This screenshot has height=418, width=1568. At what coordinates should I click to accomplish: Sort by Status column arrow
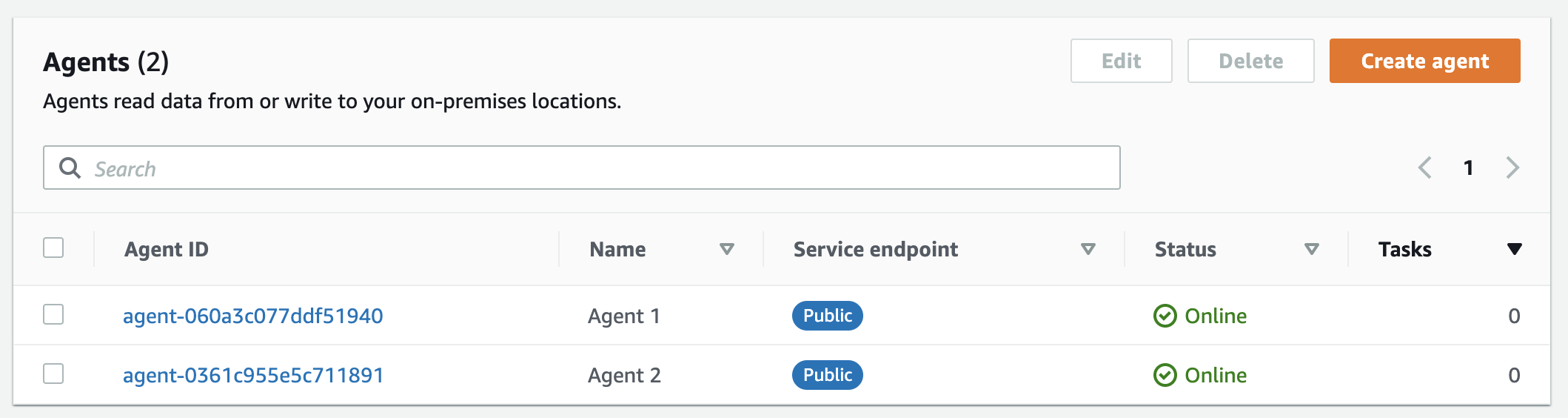click(1312, 249)
